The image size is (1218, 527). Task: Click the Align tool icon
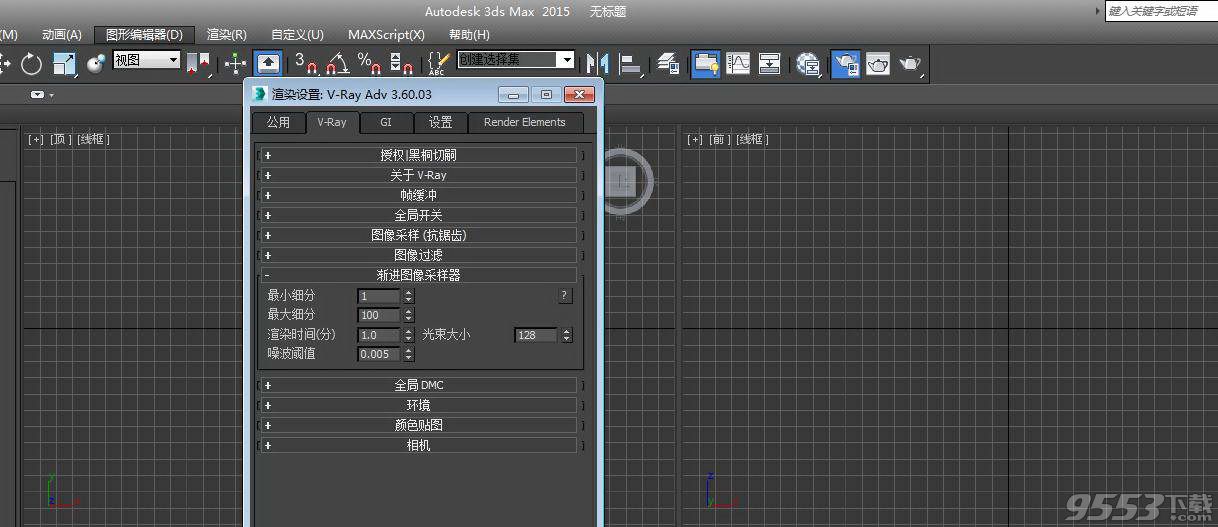631,64
